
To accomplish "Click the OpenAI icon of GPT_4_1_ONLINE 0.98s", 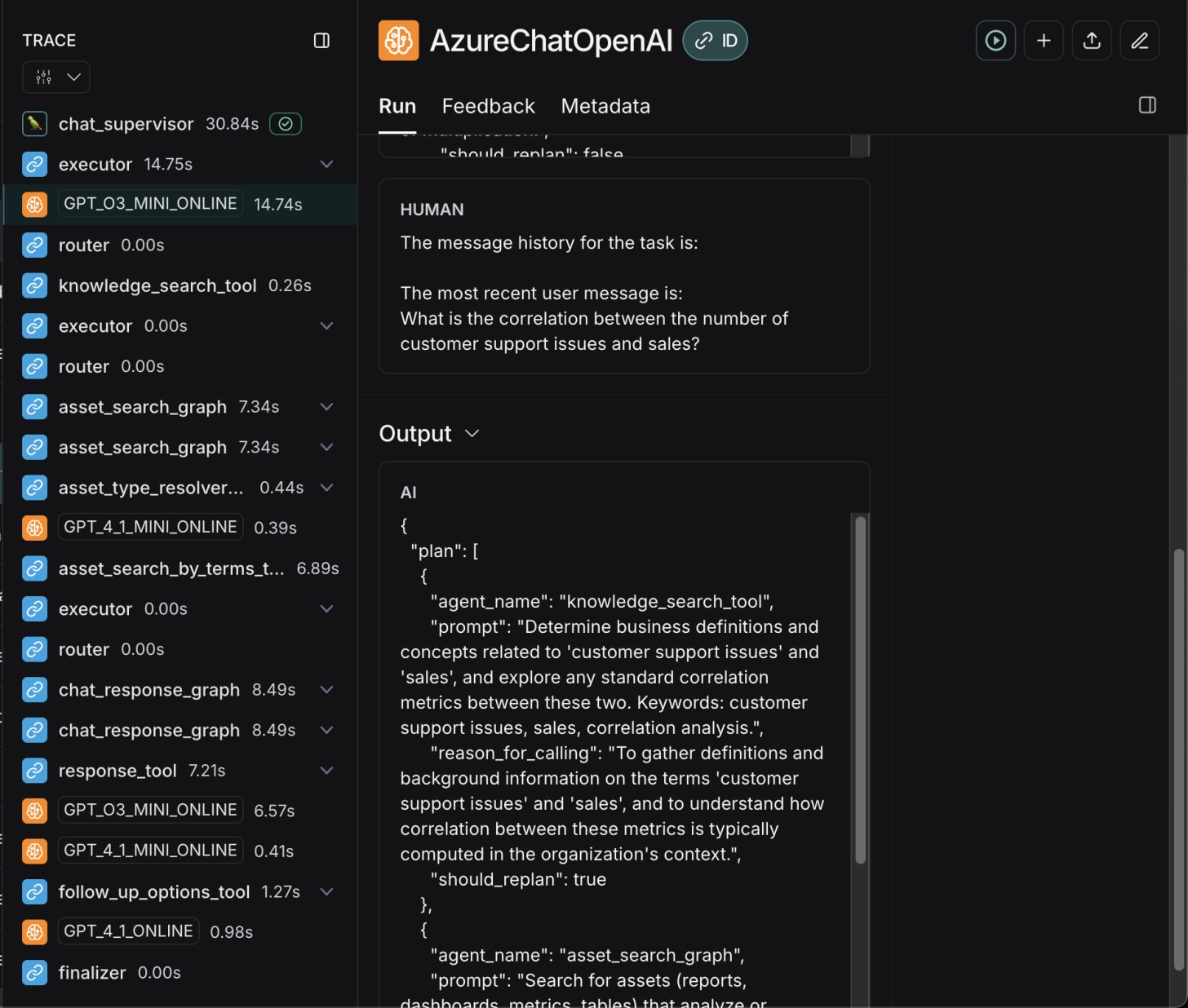I will (34, 932).
